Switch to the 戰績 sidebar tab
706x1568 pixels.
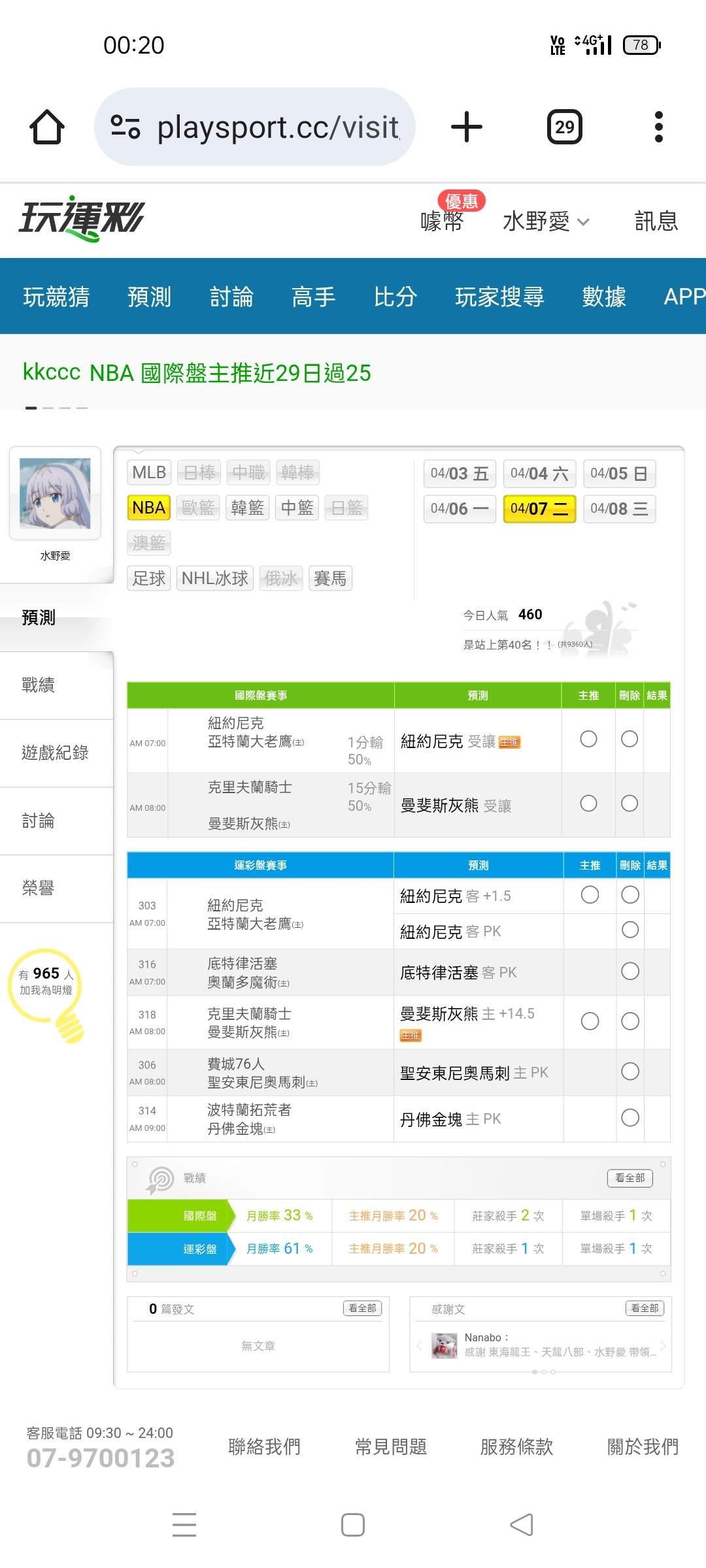coord(39,685)
